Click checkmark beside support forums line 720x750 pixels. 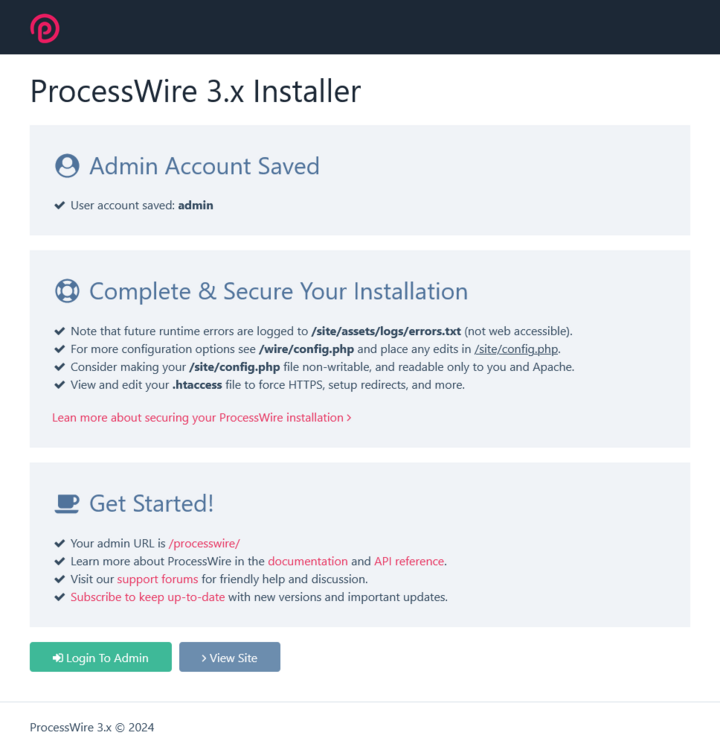[x=59, y=580]
